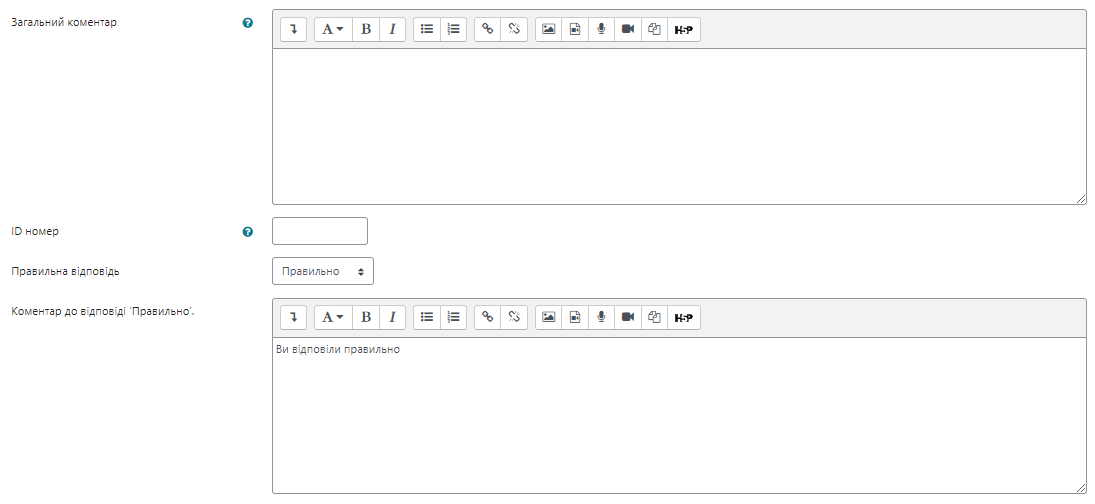This screenshot has width=1095, height=504.
Task: Insert bulleted list in general comment editor
Action: (427, 29)
